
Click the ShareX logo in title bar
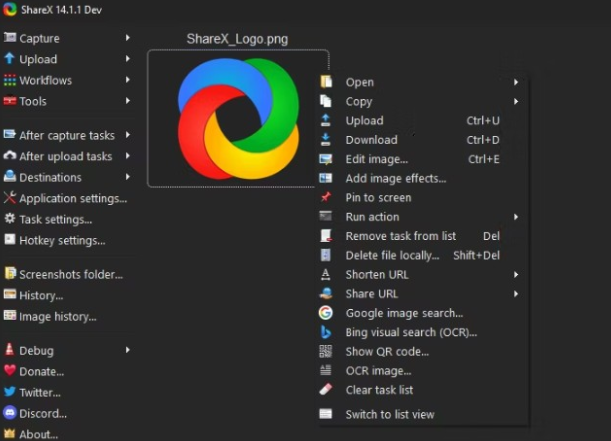pyautogui.click(x=10, y=10)
